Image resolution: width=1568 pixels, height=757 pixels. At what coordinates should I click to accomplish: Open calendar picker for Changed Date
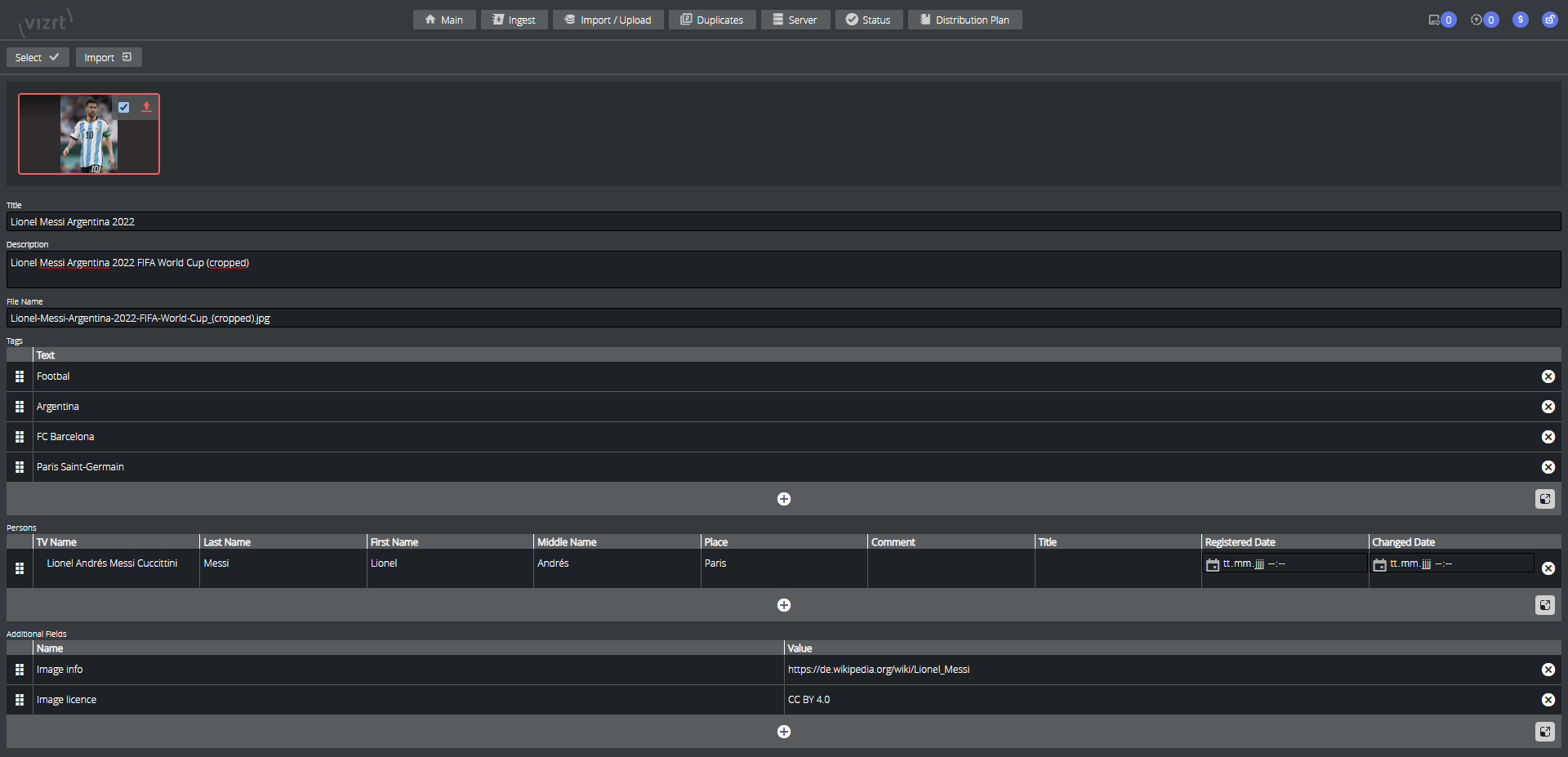[1379, 564]
